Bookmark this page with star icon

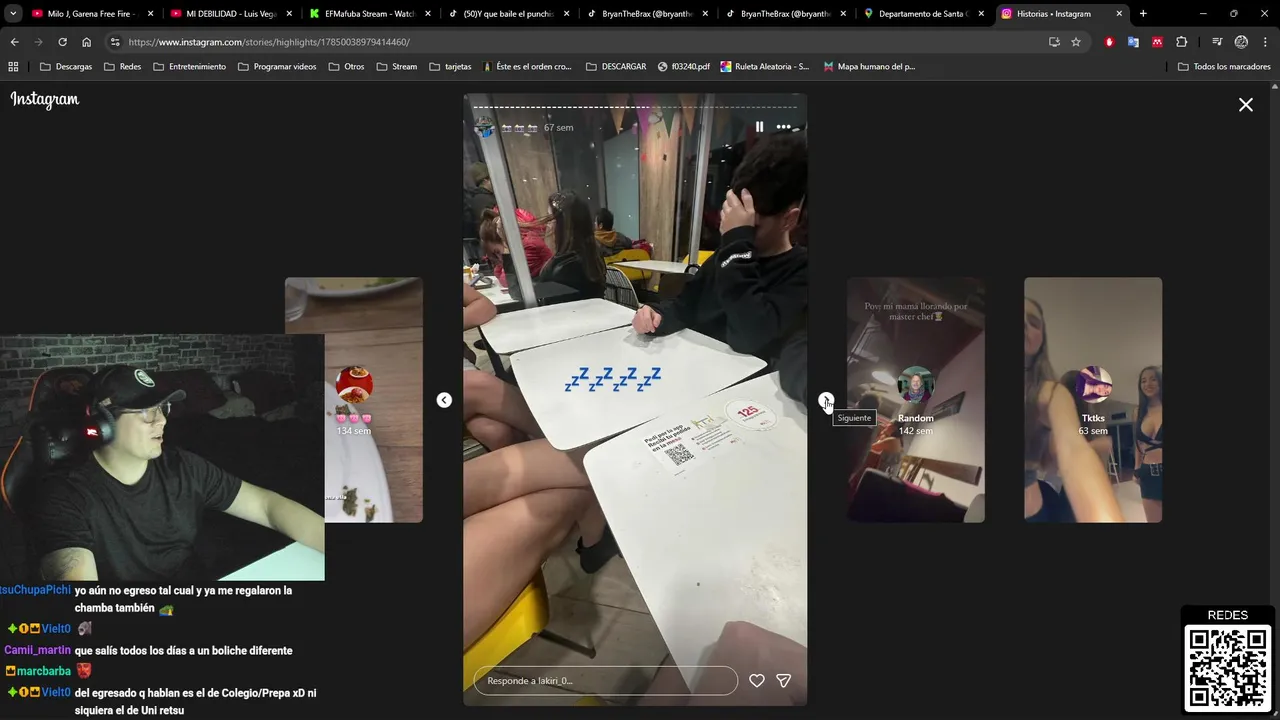click(1076, 42)
